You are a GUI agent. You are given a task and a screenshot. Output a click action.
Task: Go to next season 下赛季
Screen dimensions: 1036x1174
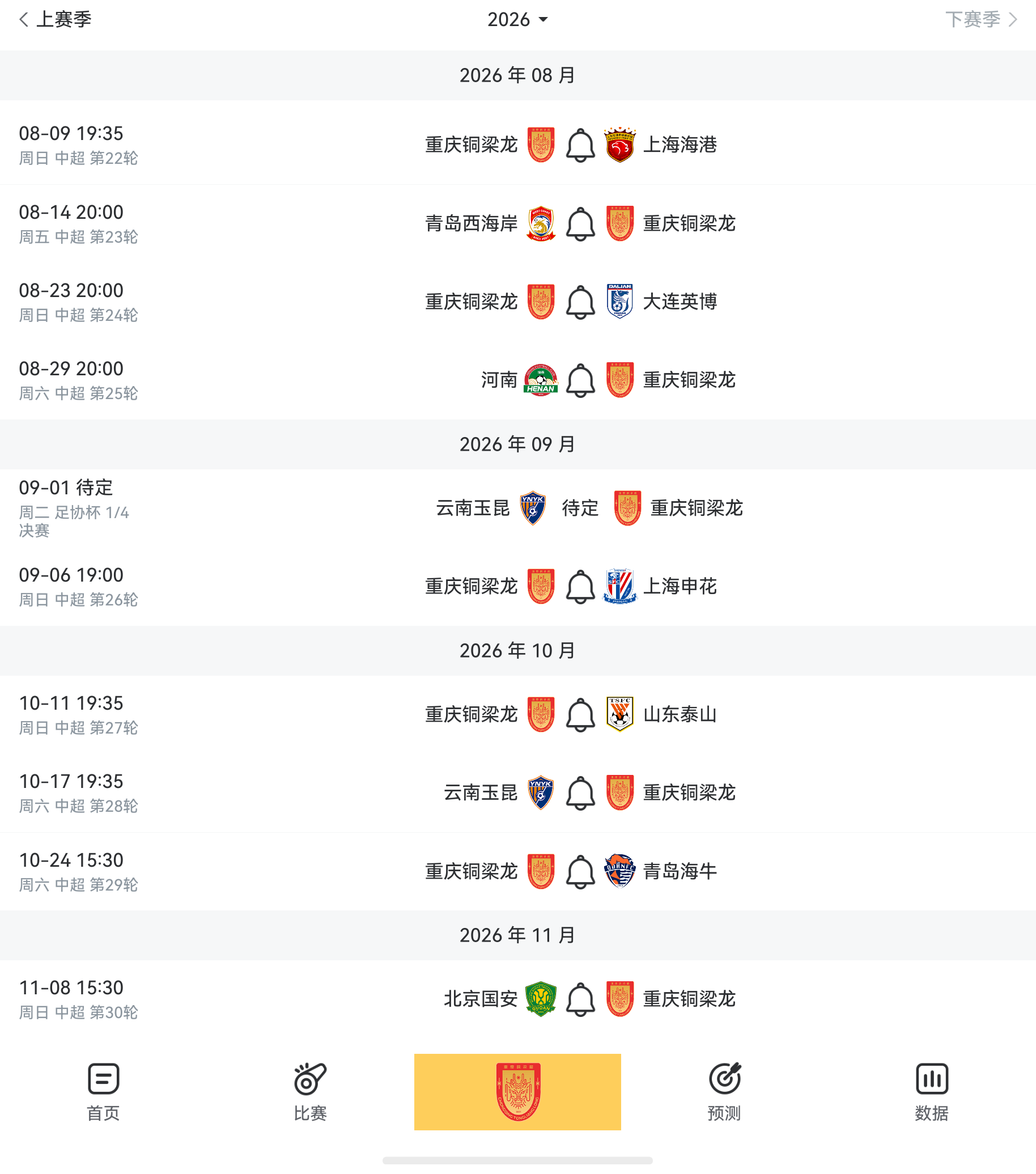[x=982, y=19]
